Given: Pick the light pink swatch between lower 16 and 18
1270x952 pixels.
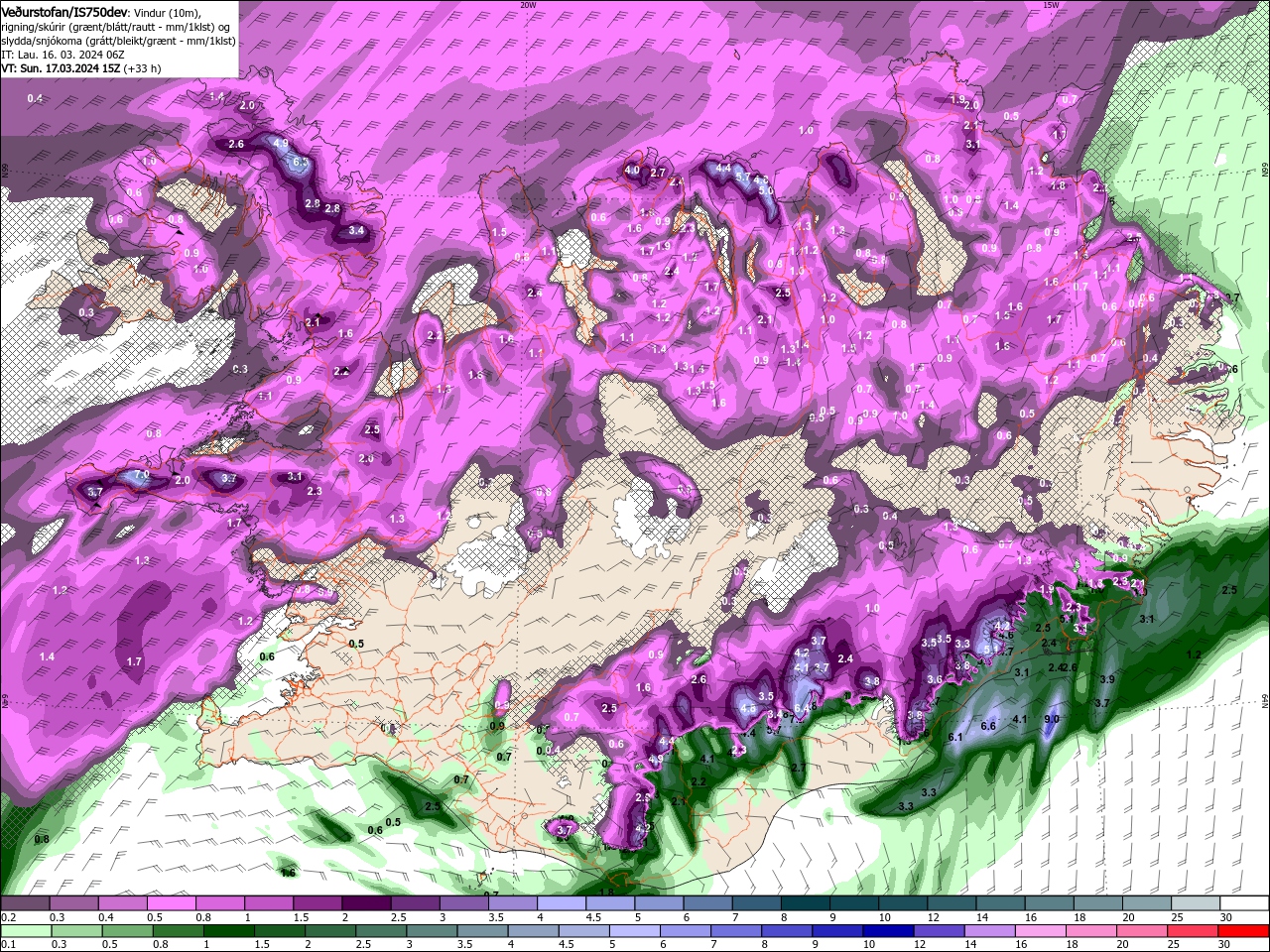Looking at the screenshot, I should tap(1041, 931).
